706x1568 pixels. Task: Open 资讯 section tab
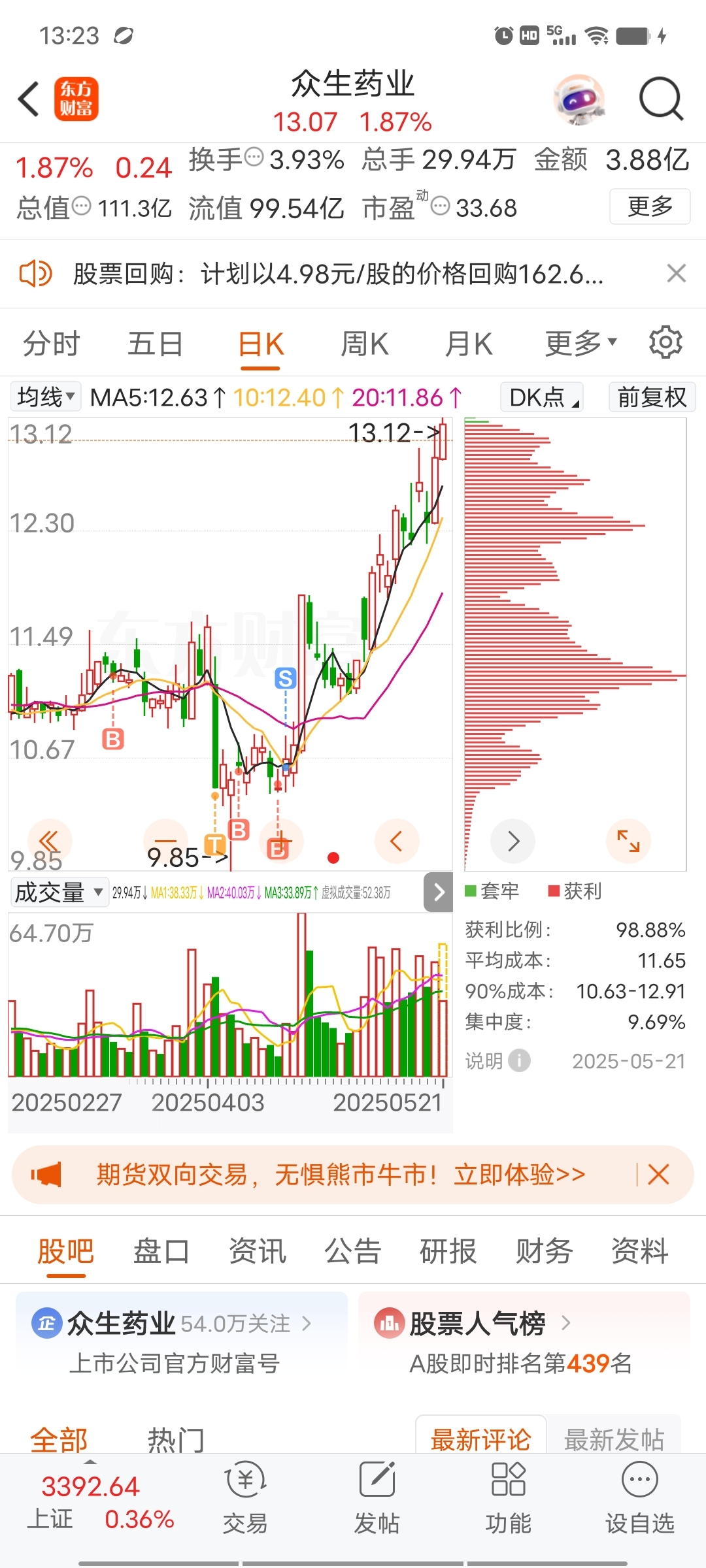(257, 1251)
